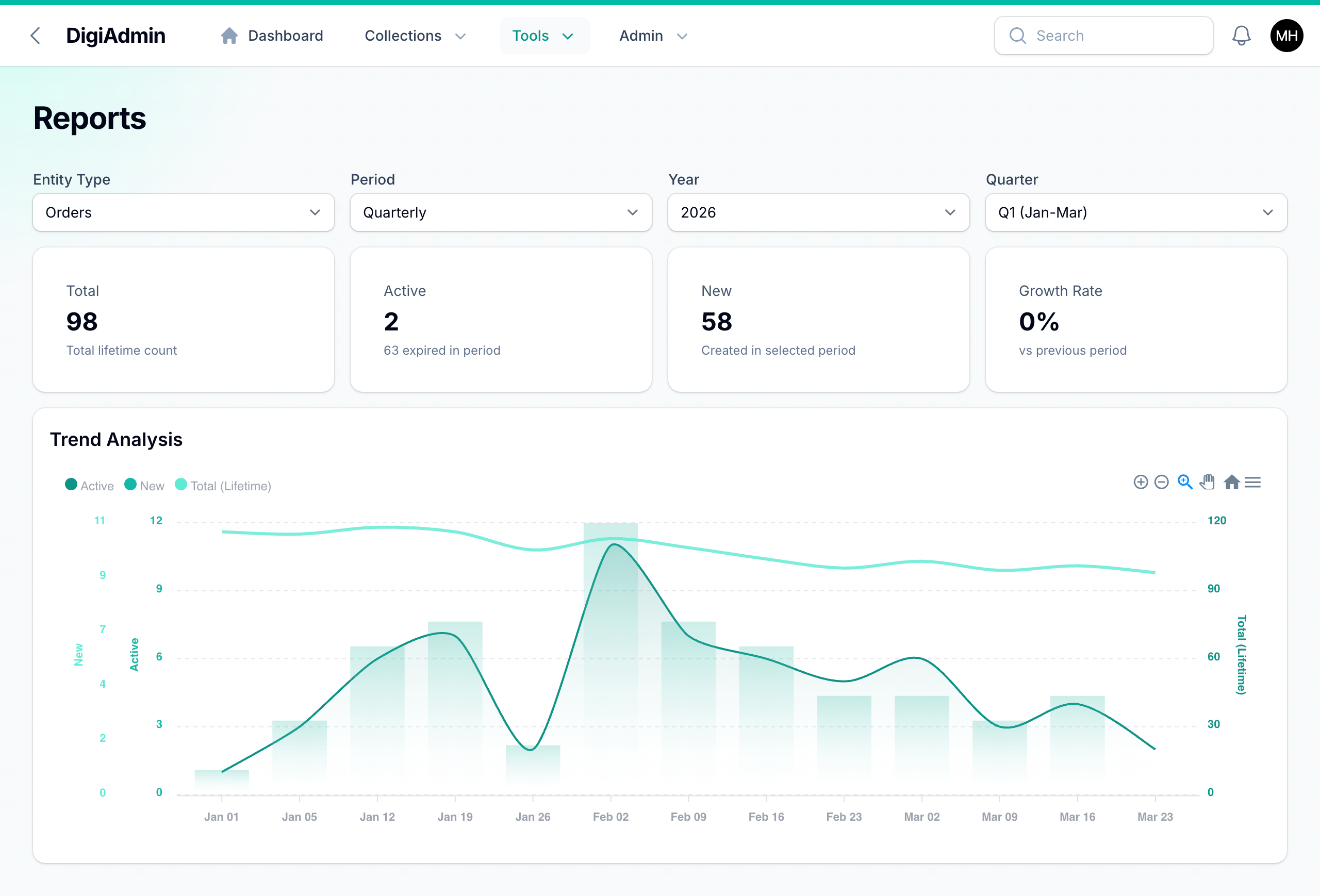Click the home icon next to Dashboard
This screenshot has width=1320, height=896.
click(229, 35)
